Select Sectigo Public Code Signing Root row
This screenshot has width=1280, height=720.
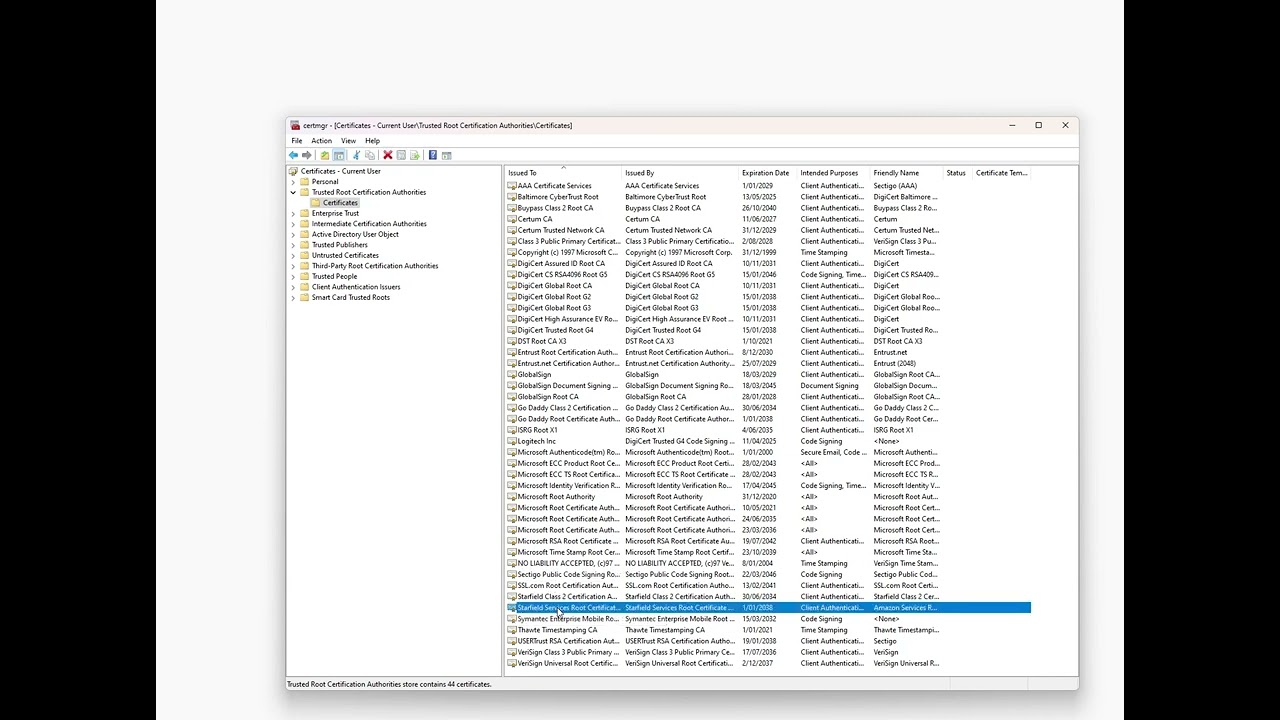point(768,575)
